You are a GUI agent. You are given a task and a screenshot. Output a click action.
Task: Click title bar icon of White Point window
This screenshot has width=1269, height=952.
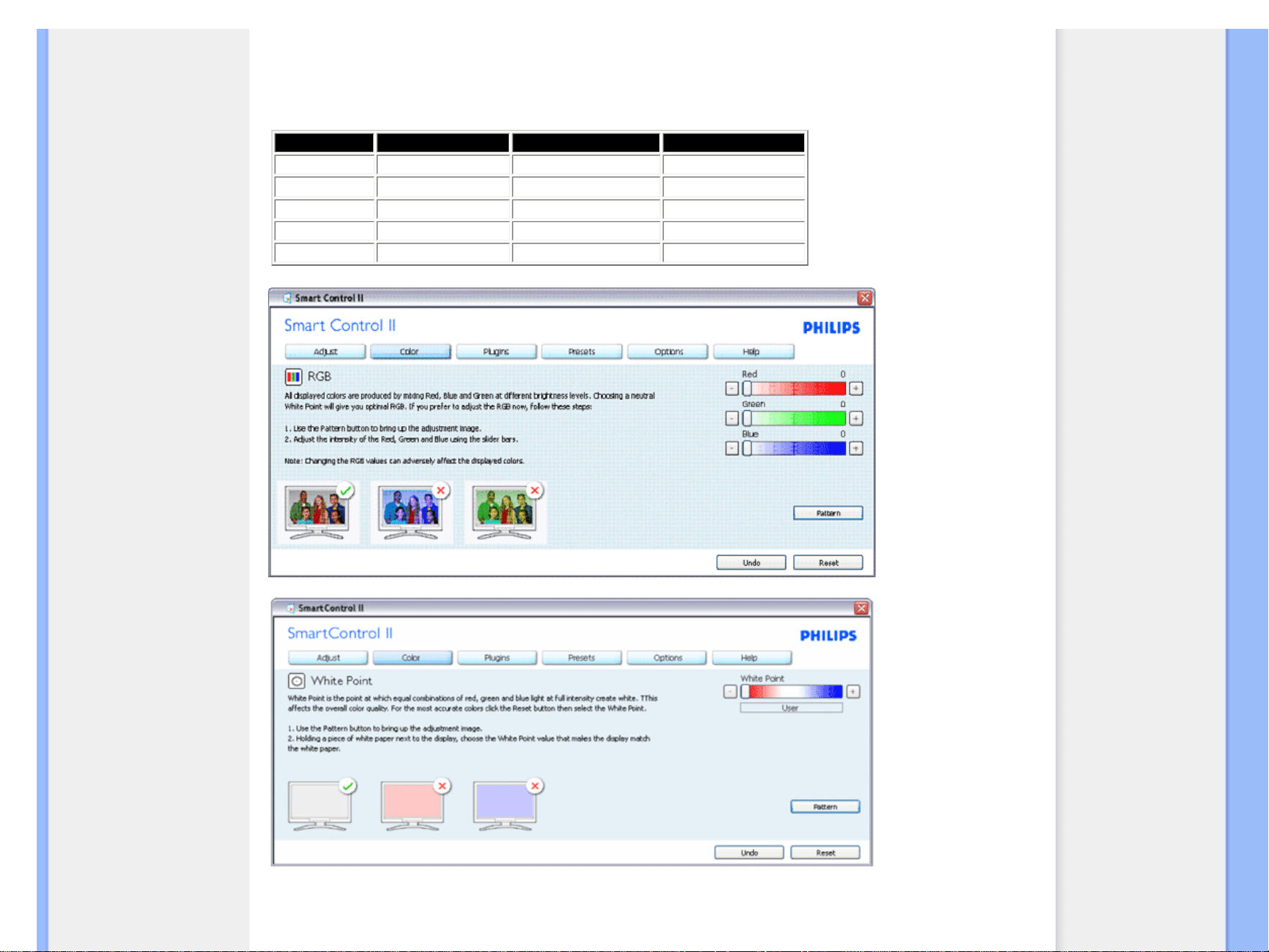(x=291, y=608)
